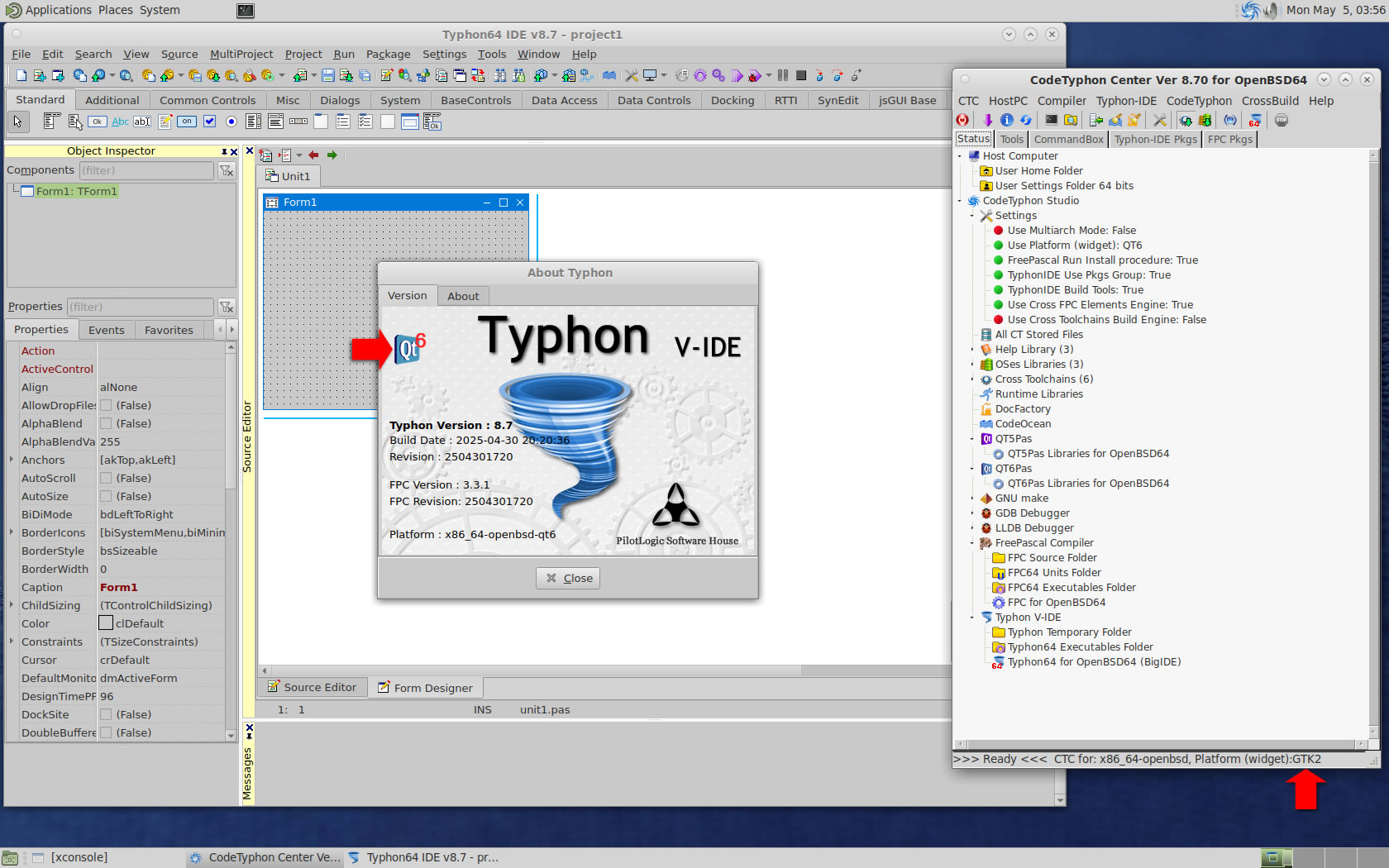The height and width of the screenshot is (868, 1389).
Task: Click red power icon in CodeTyphon Center
Action: (962, 120)
